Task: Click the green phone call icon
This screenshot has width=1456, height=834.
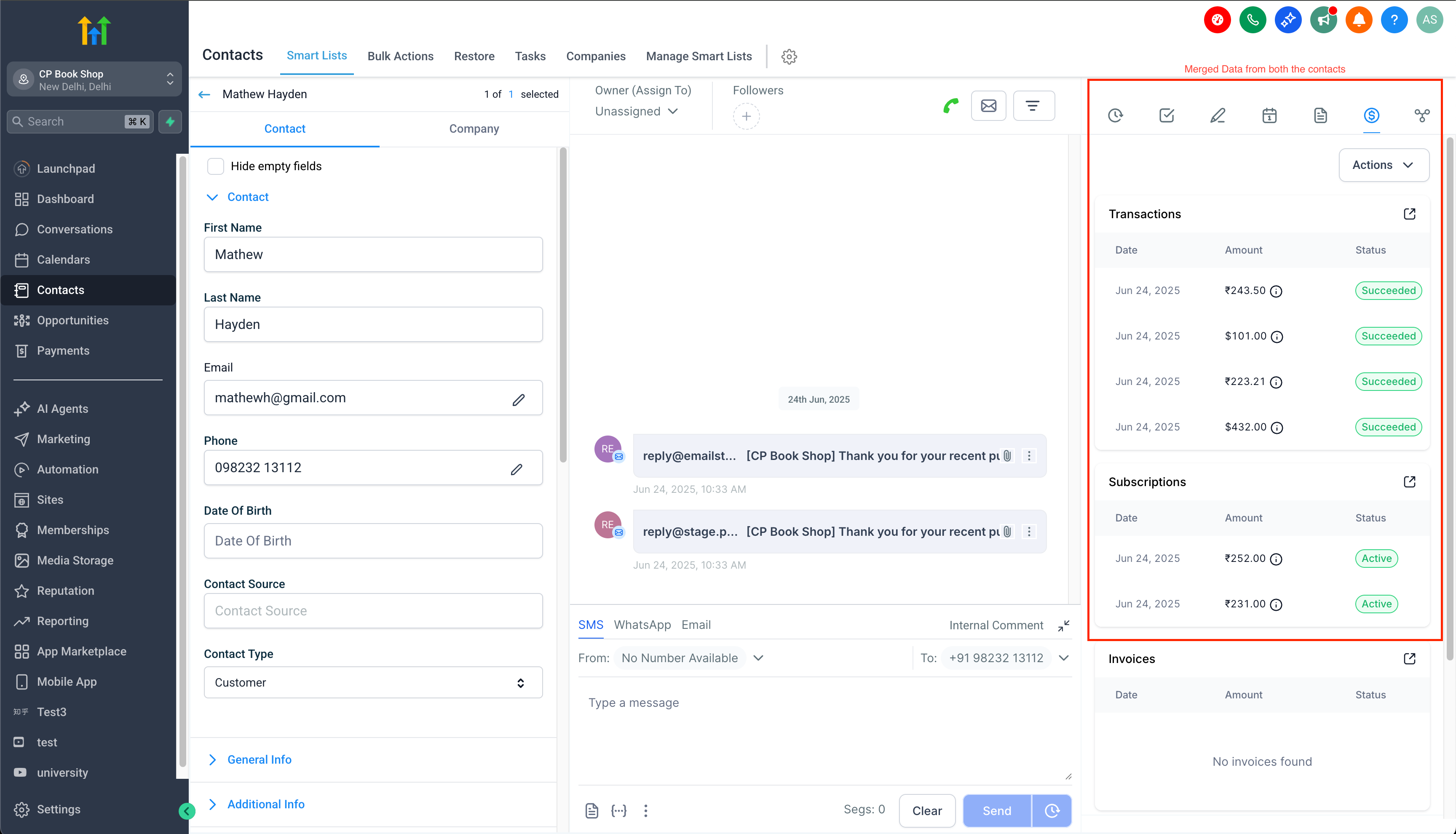Action: point(951,106)
